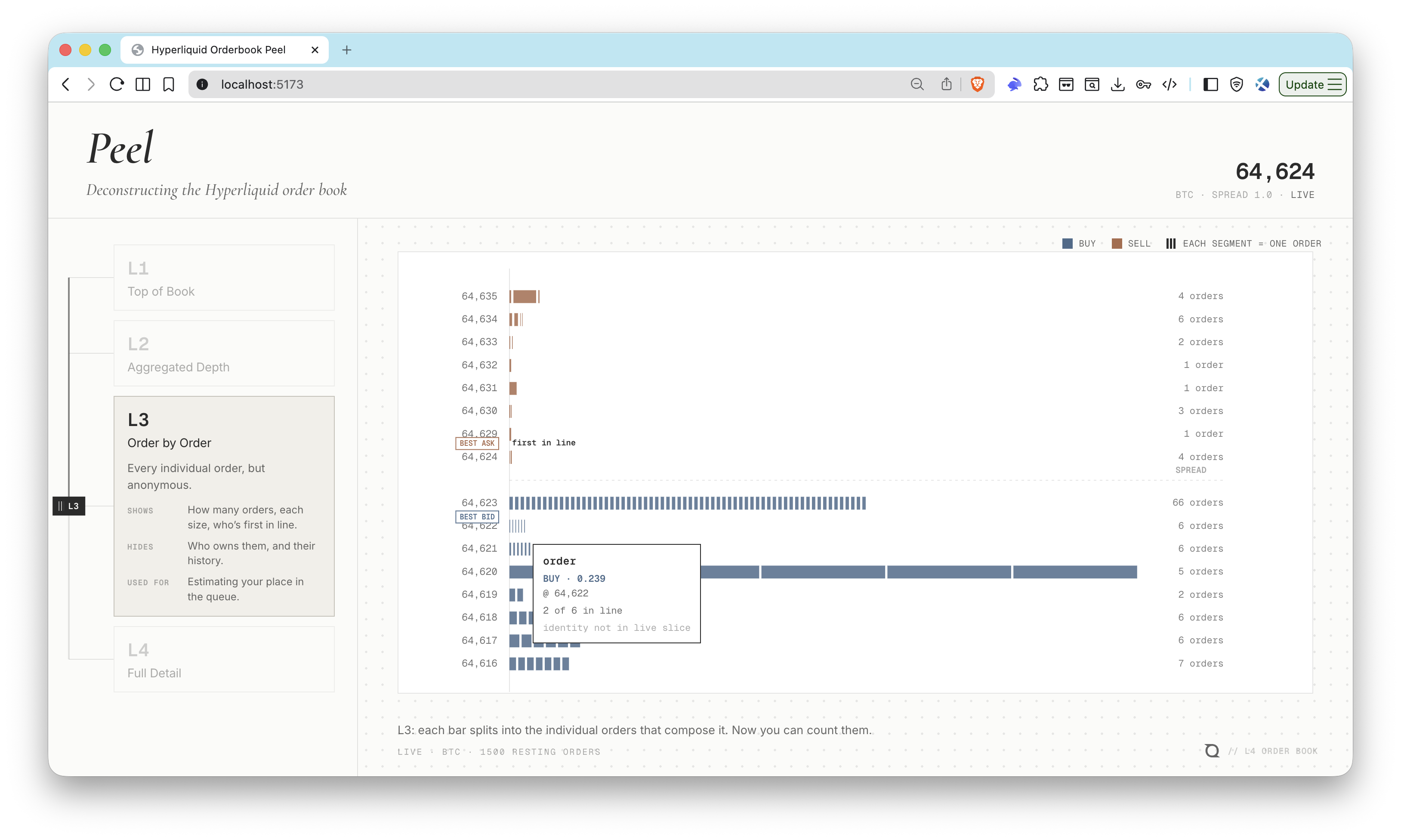Click 'SPREAD 1.0' in the header

(x=1242, y=195)
